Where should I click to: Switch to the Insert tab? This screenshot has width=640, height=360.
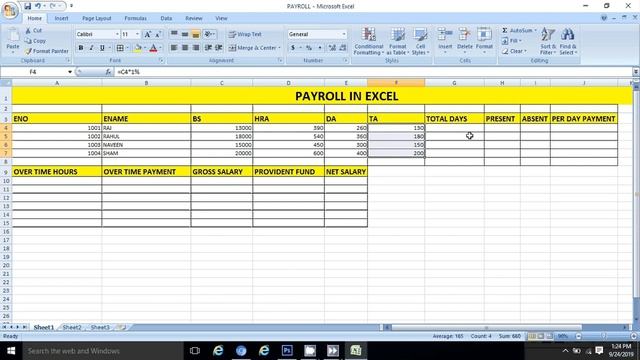coord(61,18)
